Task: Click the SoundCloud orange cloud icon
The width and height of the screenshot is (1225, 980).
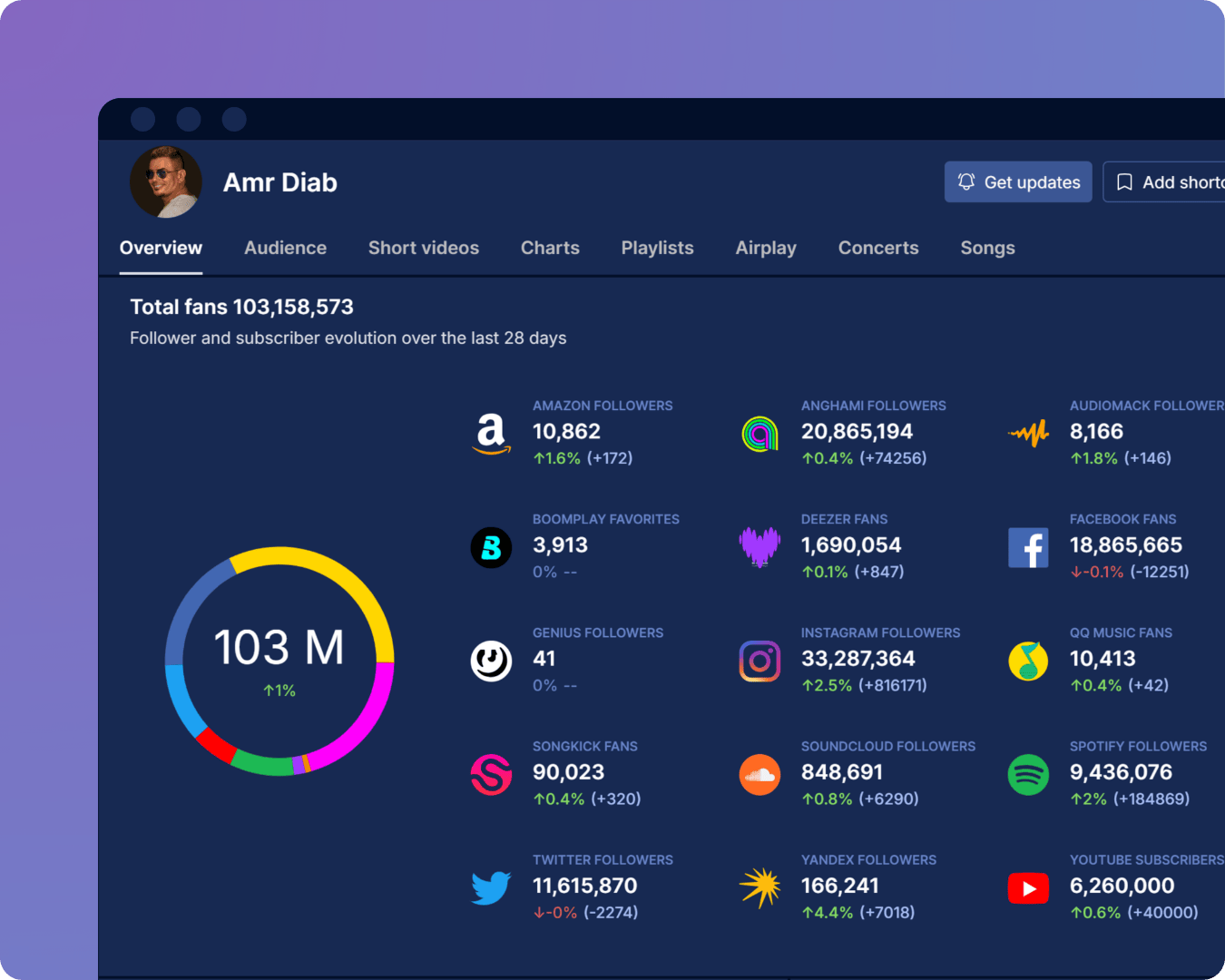Action: (x=759, y=774)
